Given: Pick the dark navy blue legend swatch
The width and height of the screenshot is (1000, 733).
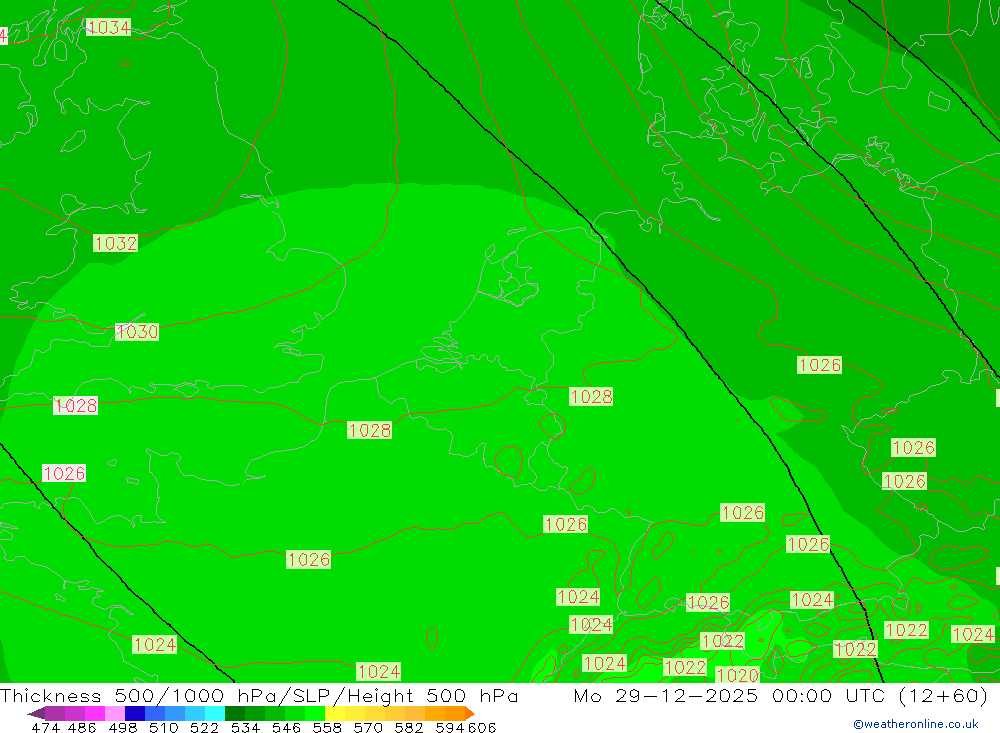Looking at the screenshot, I should click(x=133, y=713).
